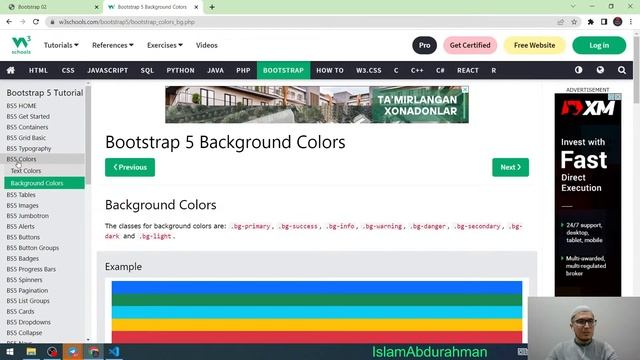Select REACT in the navbar
This screenshot has height=360, width=640.
coord(468,70)
